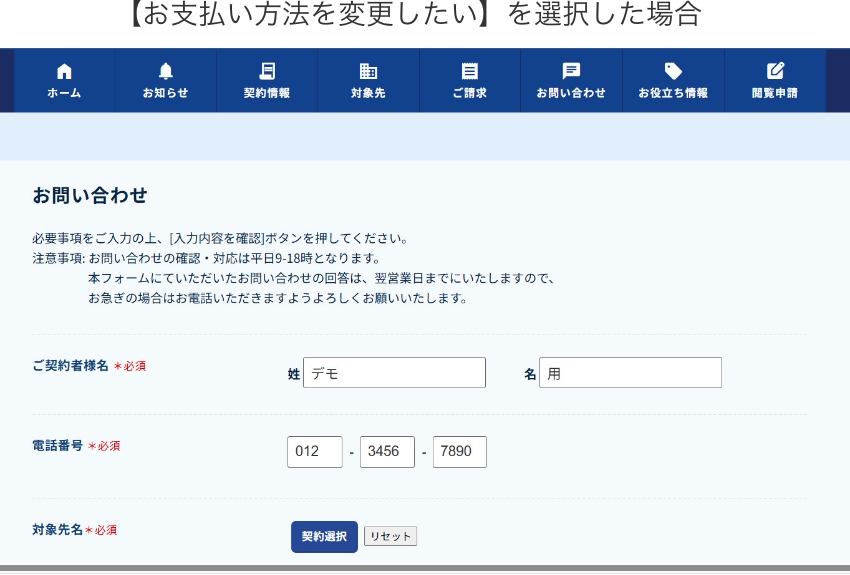
Task: Click the 契約選択 button
Action: coord(324,537)
